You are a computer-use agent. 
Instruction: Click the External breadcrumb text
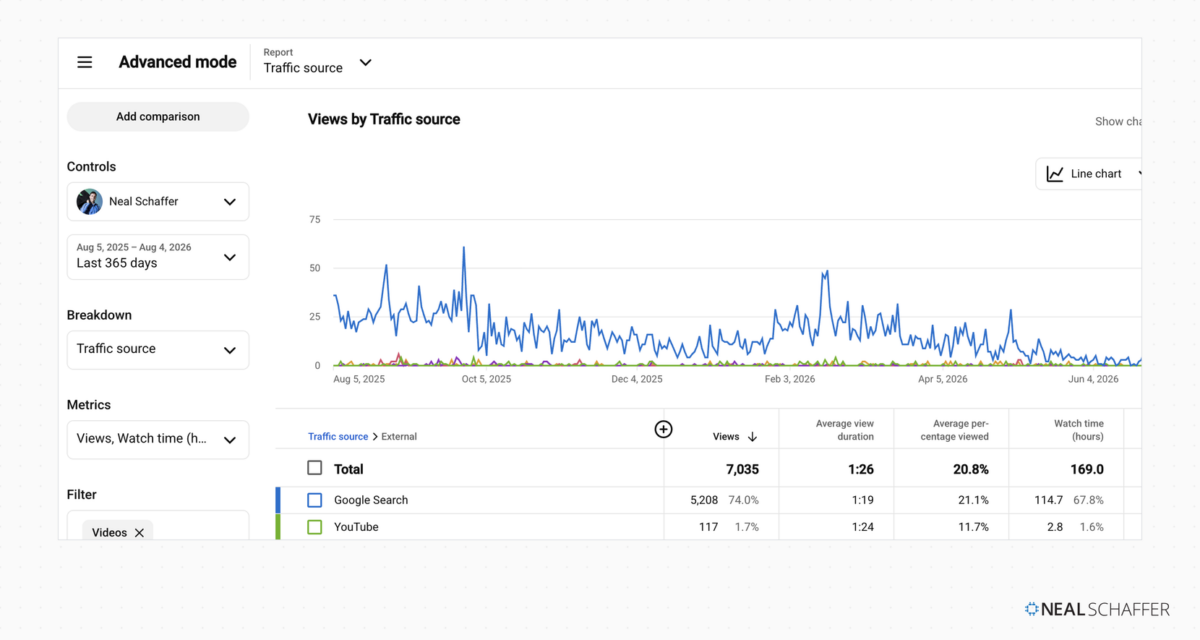click(x=400, y=437)
